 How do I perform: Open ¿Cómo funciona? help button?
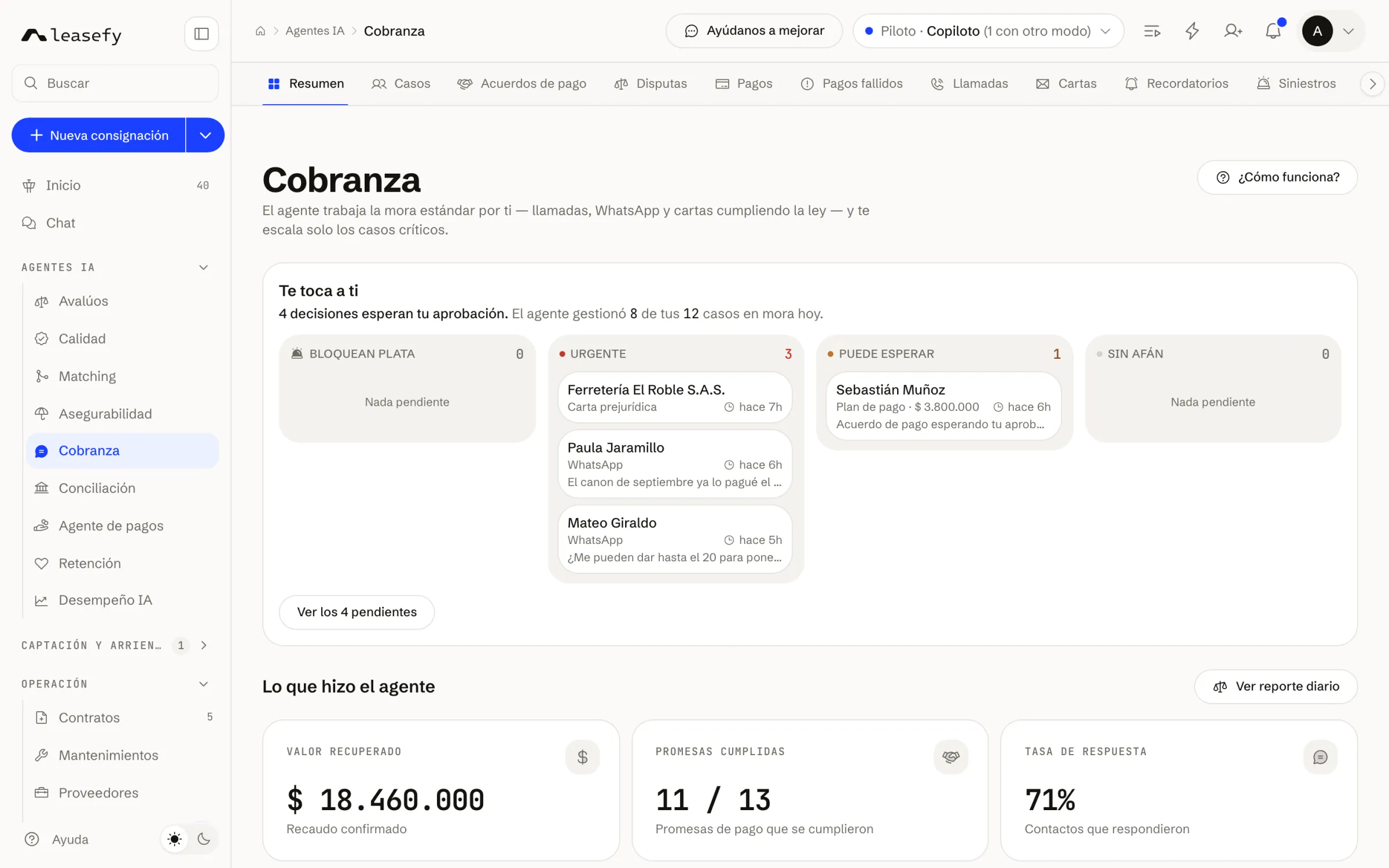[1277, 178]
